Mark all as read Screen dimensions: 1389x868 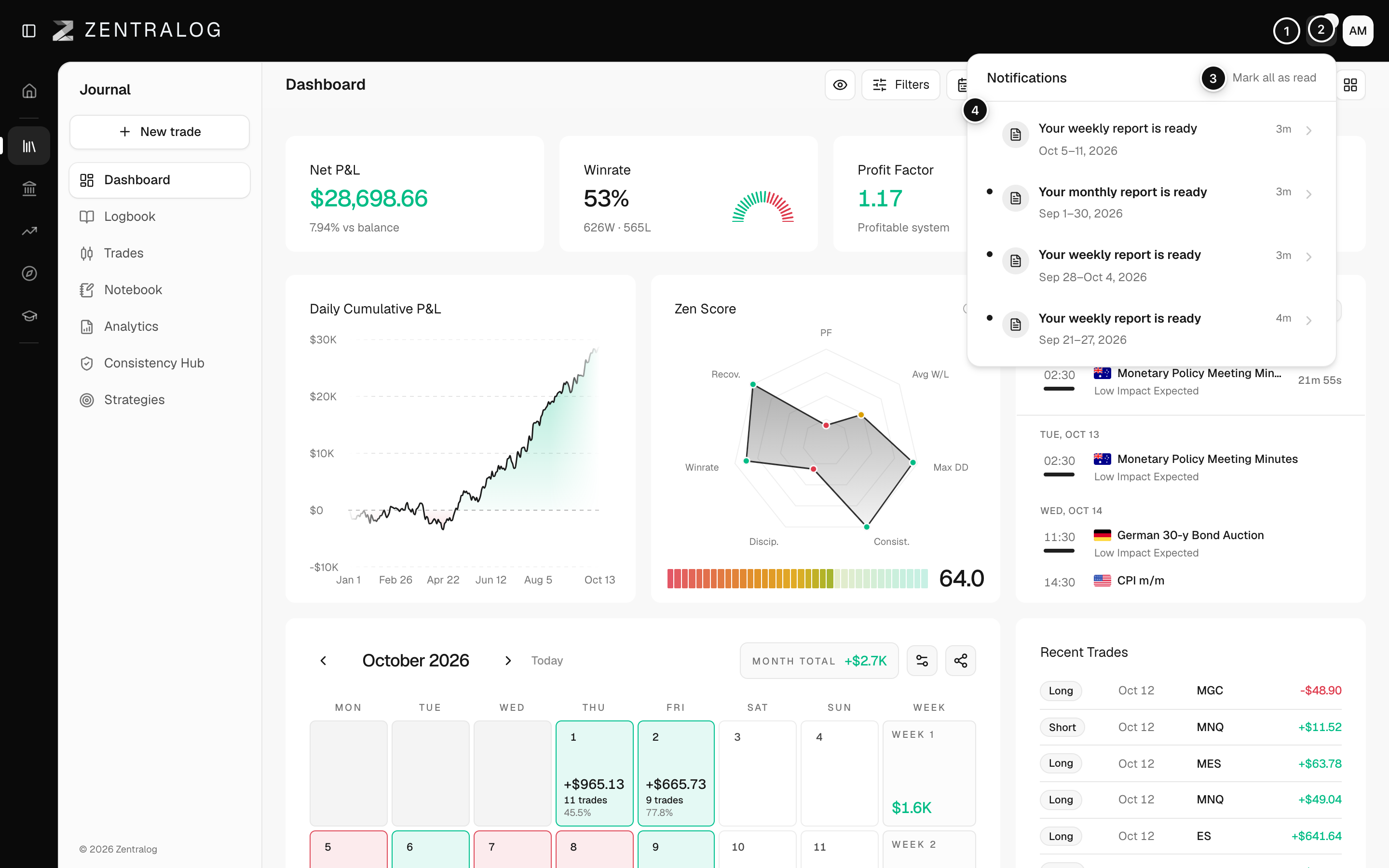pos(1274,78)
